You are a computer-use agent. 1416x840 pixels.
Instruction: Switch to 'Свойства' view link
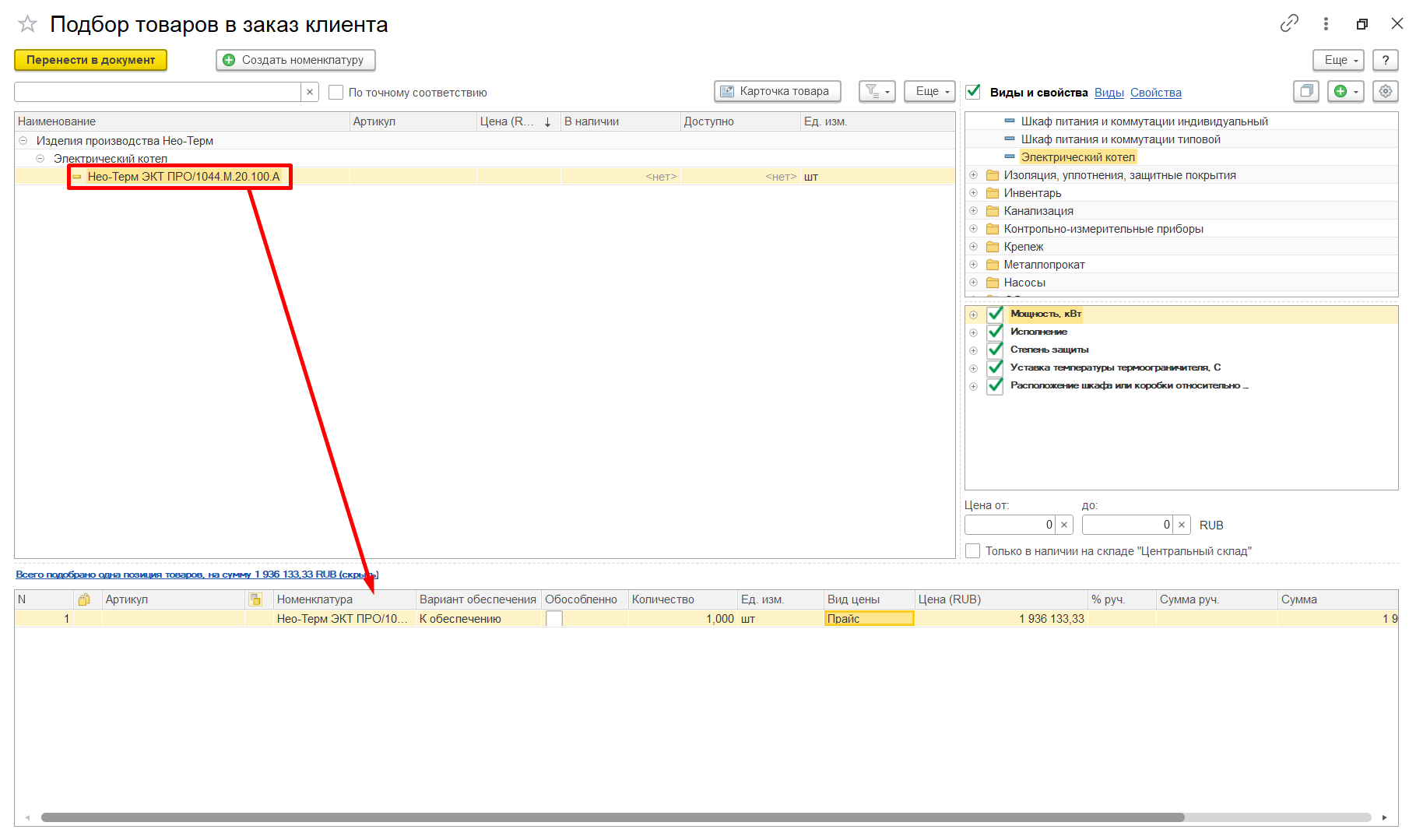tap(1156, 93)
